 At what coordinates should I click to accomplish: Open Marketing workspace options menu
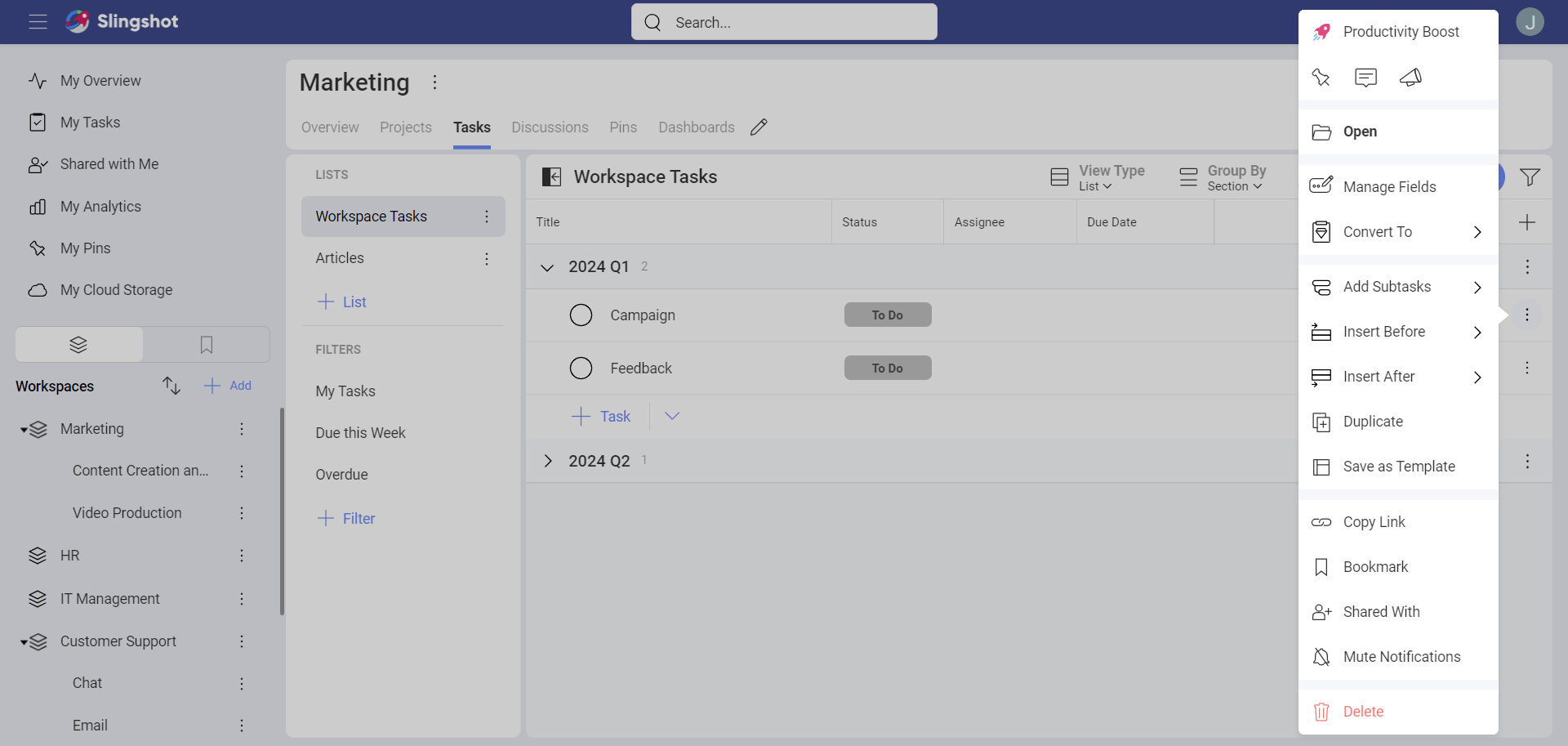[x=242, y=429]
